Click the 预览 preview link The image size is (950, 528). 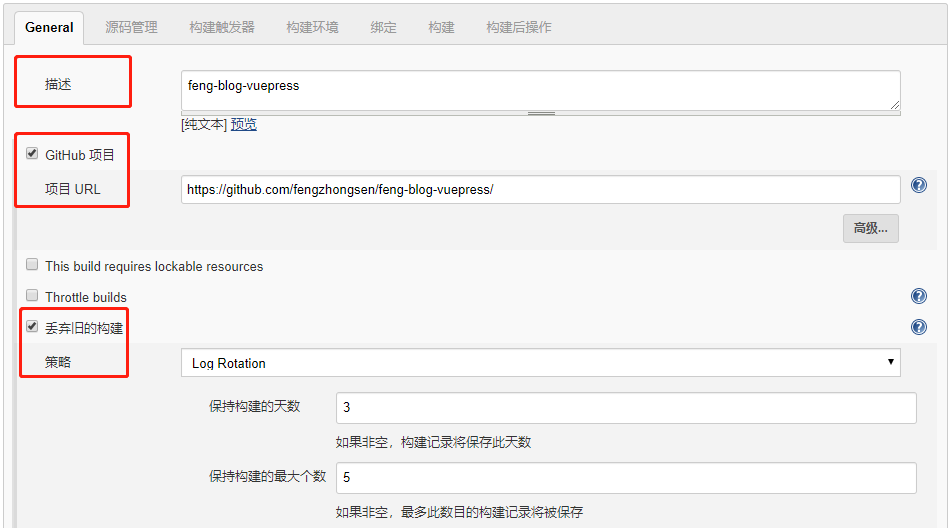click(244, 124)
